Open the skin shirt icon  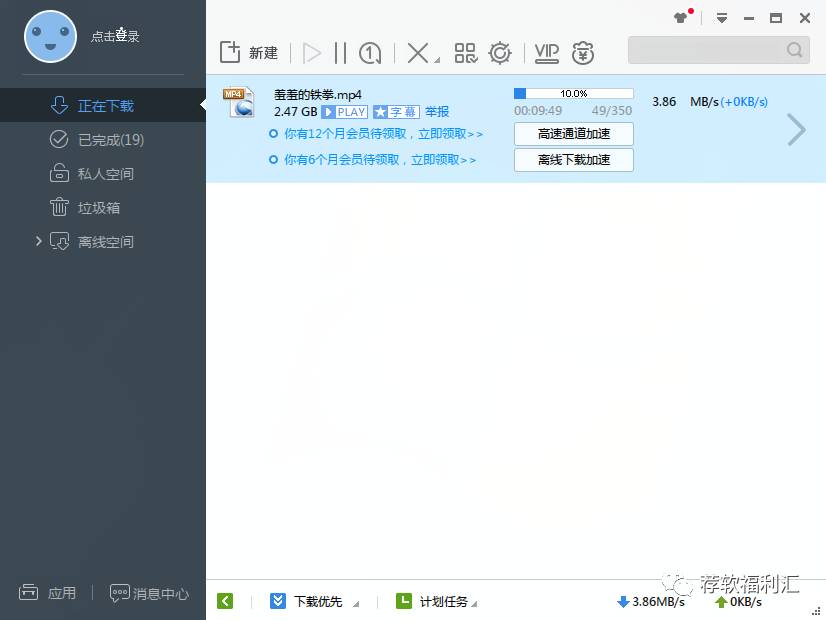coord(681,18)
